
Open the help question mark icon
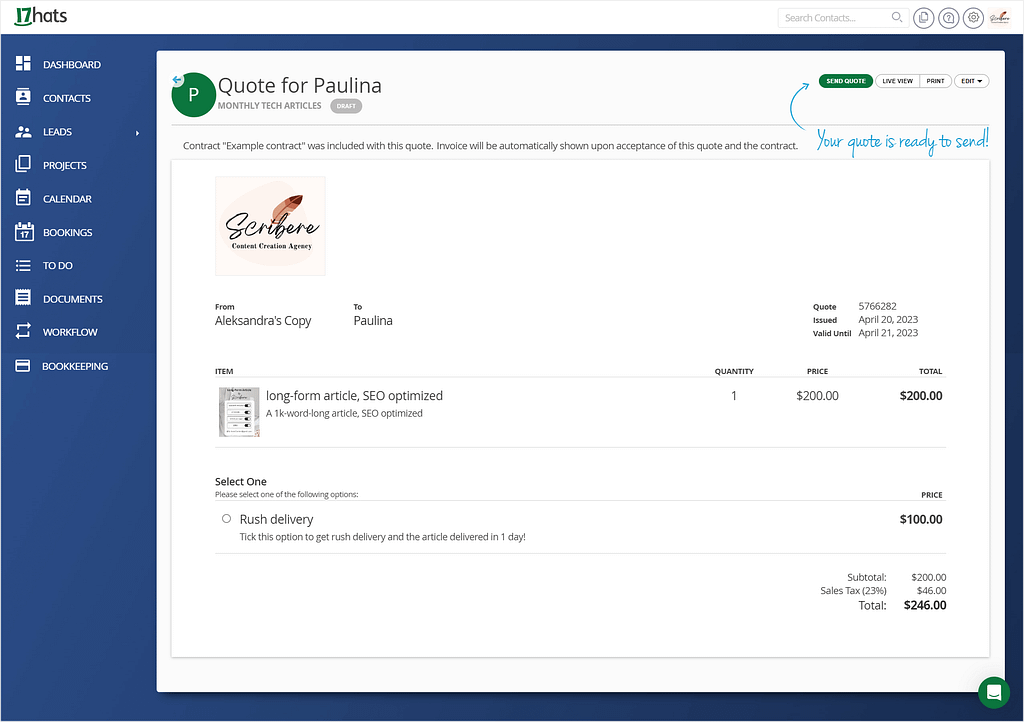(x=948, y=18)
